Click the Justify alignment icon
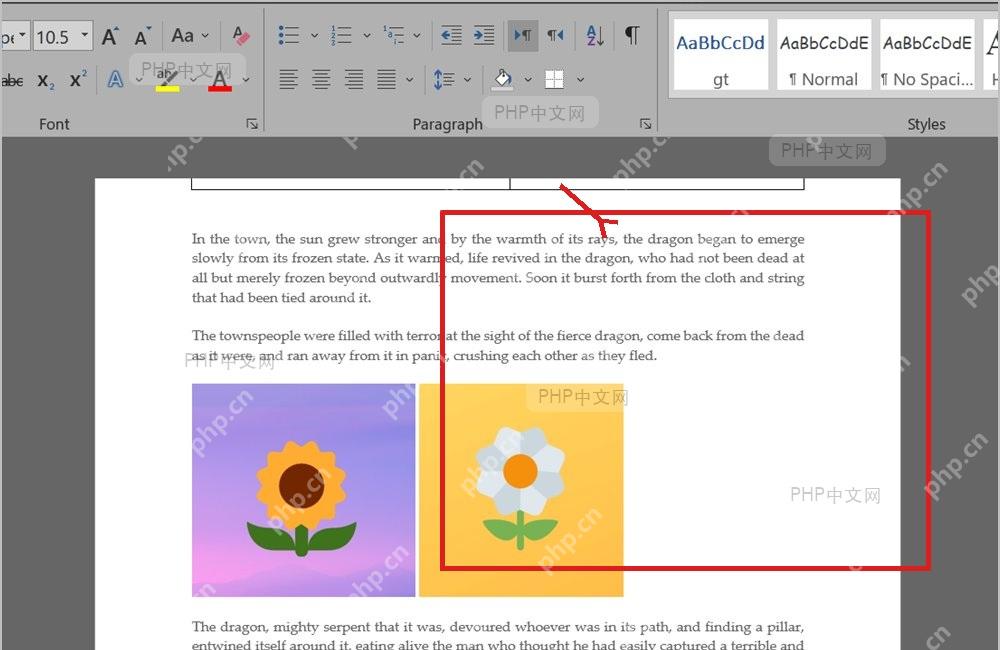This screenshot has height=650, width=1000. point(386,79)
